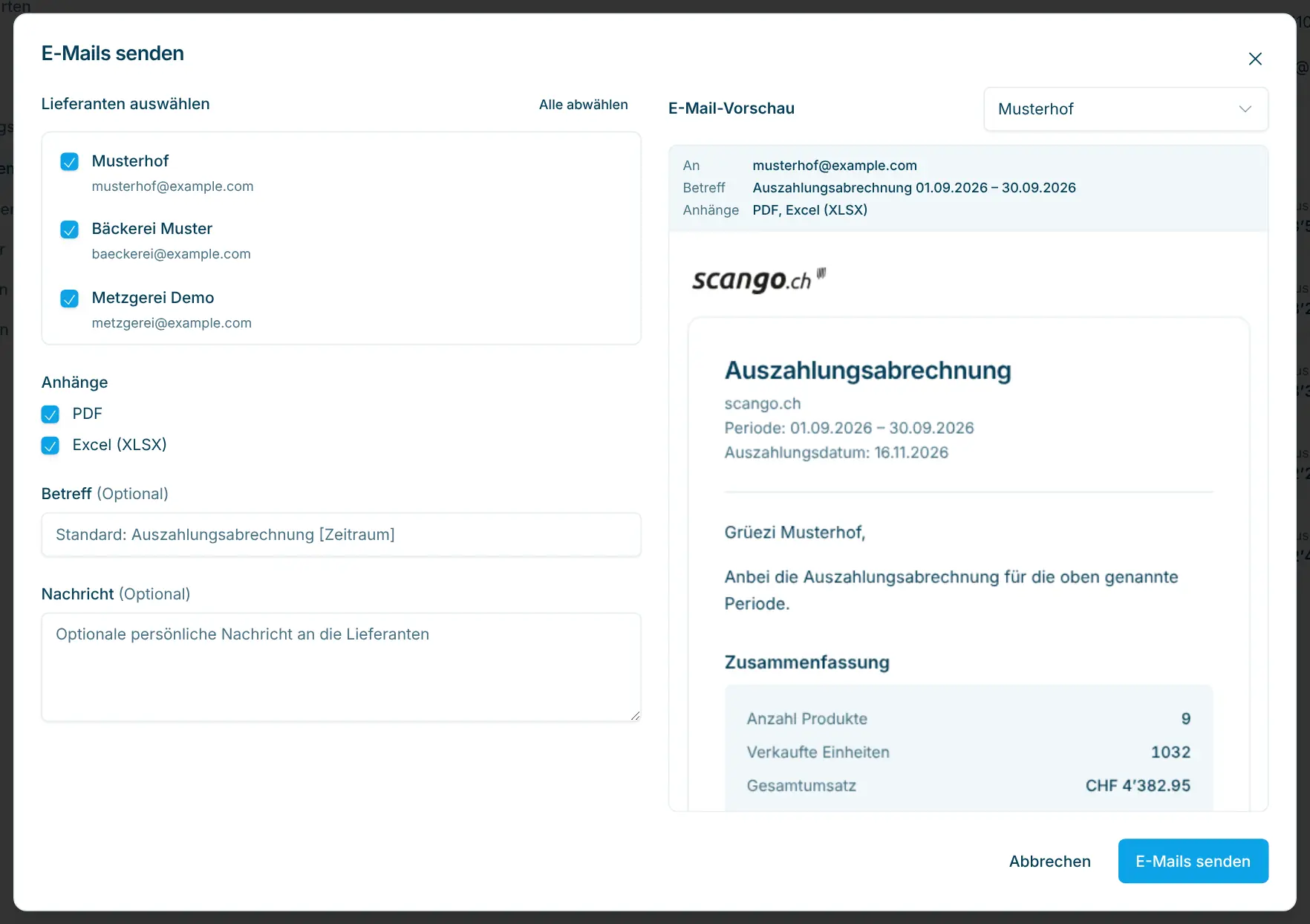
Task: Close the E-Mails senden dialog
Action: pyautogui.click(x=1255, y=59)
